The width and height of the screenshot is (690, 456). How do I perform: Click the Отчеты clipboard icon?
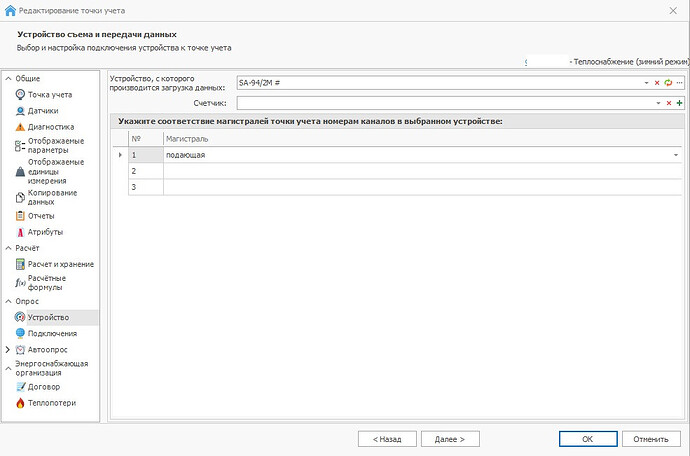click(21, 216)
